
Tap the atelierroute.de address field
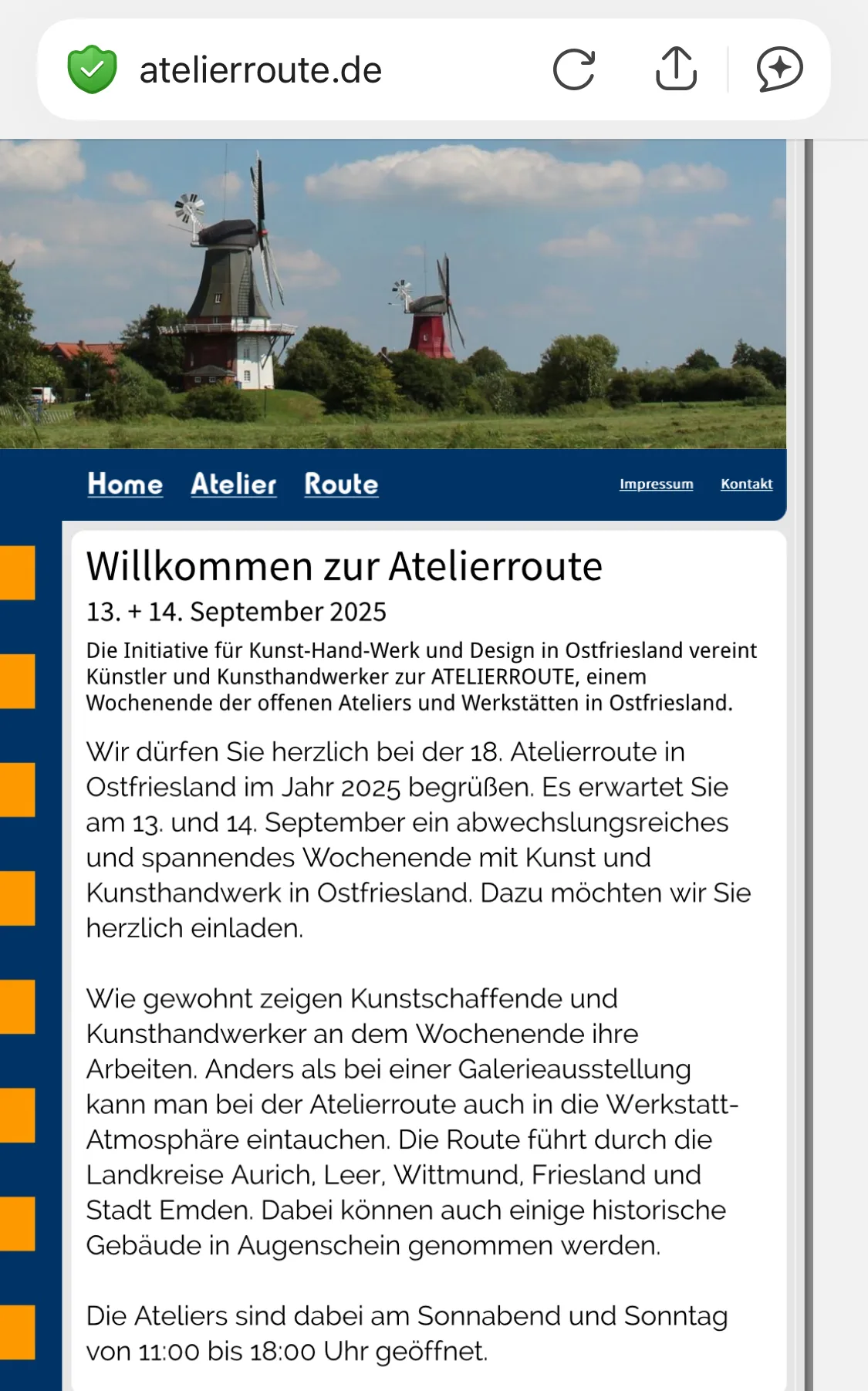[x=261, y=70]
